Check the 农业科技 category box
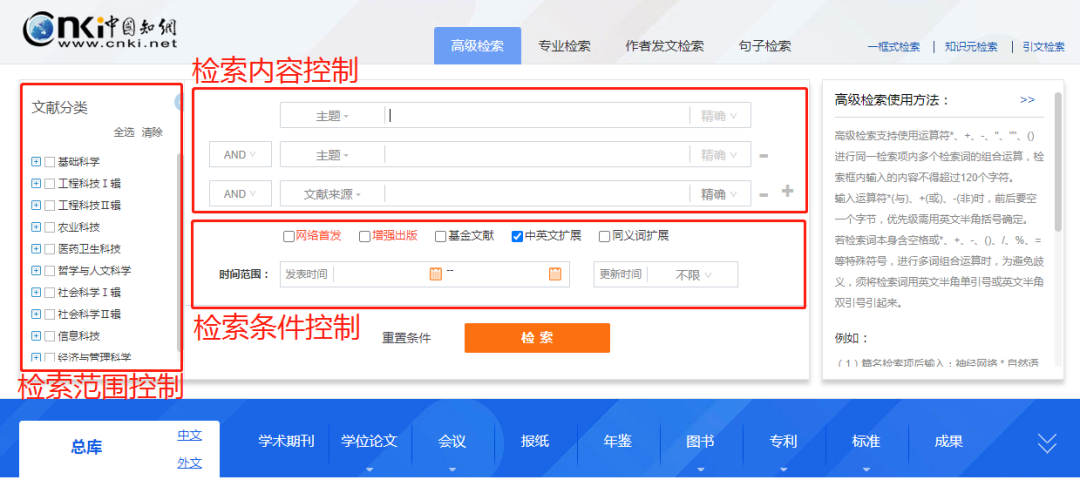Image resolution: width=1080 pixels, height=500 pixels. click(x=50, y=227)
